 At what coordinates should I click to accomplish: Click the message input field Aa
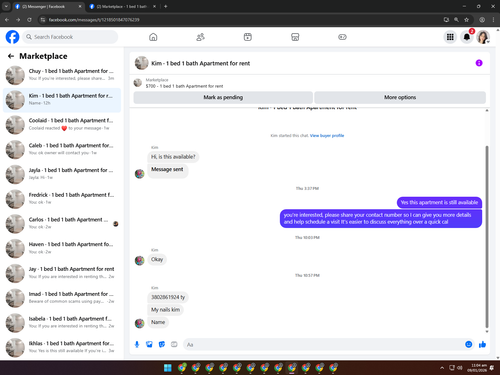323,344
